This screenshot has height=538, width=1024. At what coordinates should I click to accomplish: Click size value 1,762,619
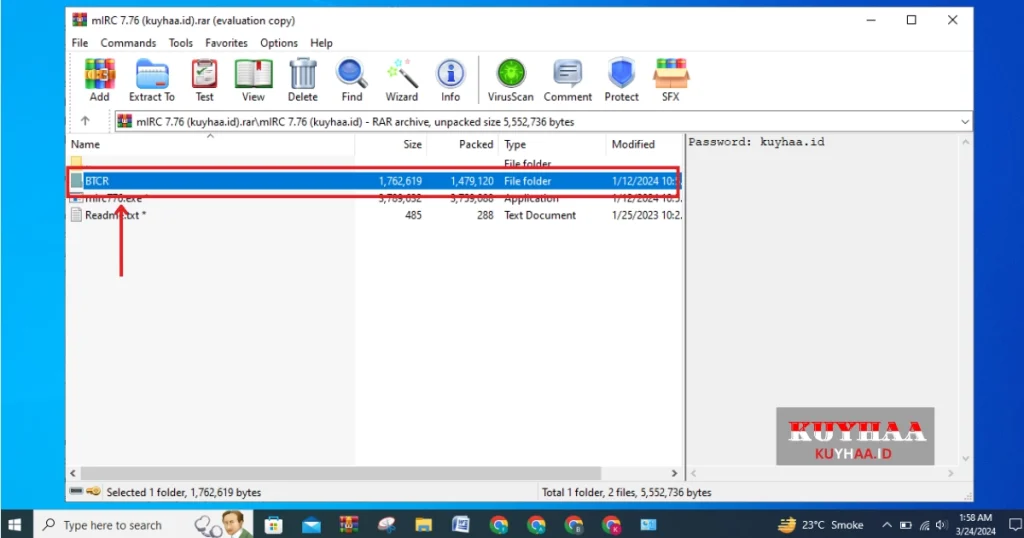pos(400,181)
